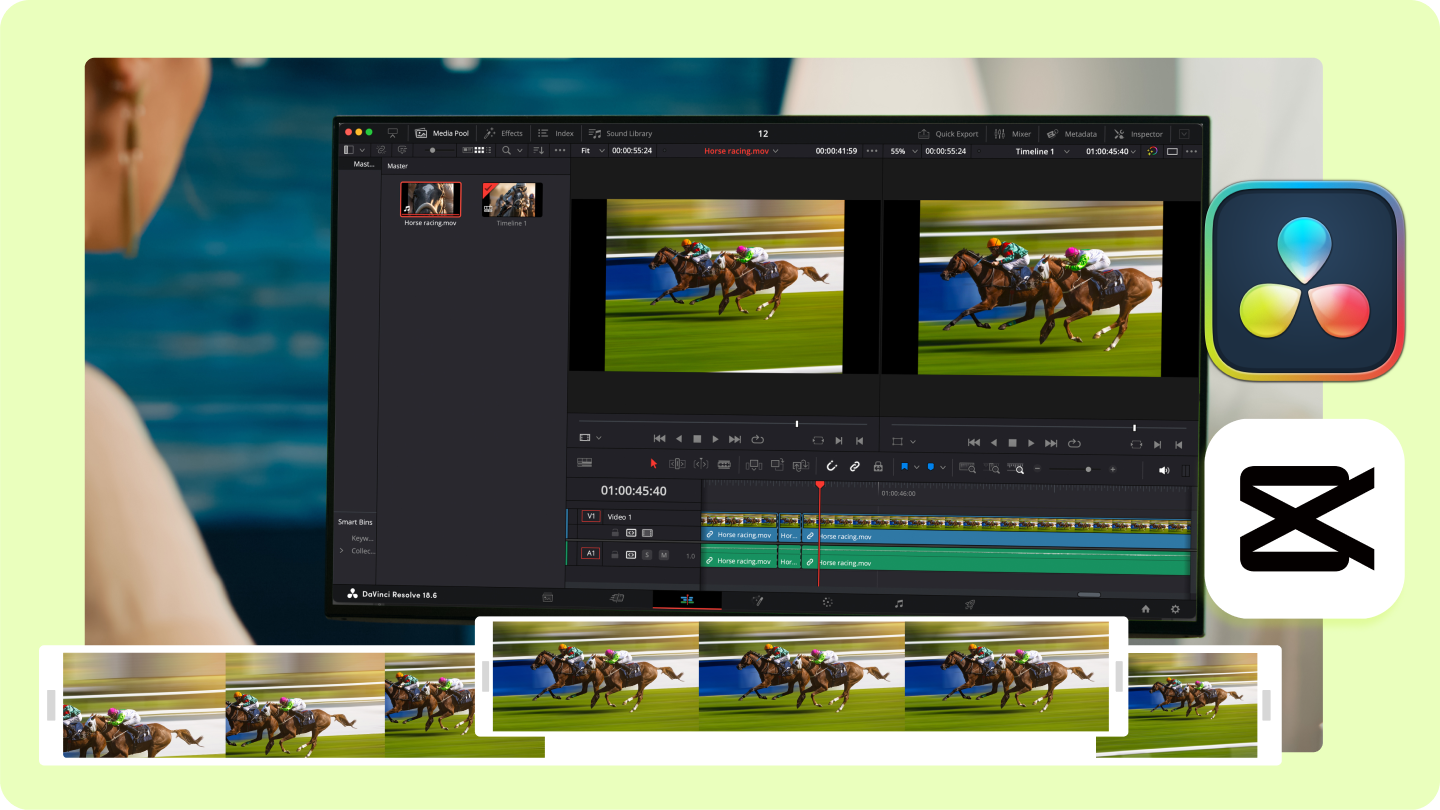This screenshot has height=810, width=1440.
Task: Zoom out timeline with minus icon
Action: click(1037, 468)
